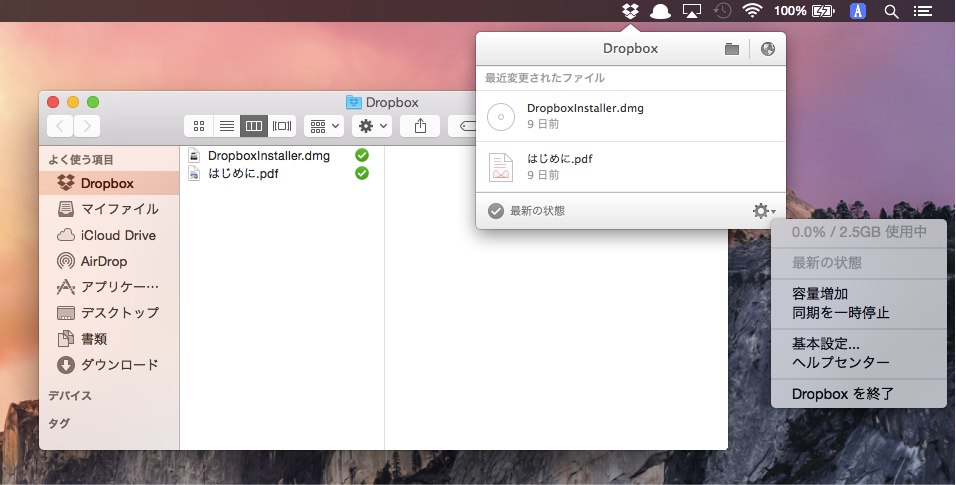Go back in the Finder window

coord(60,126)
